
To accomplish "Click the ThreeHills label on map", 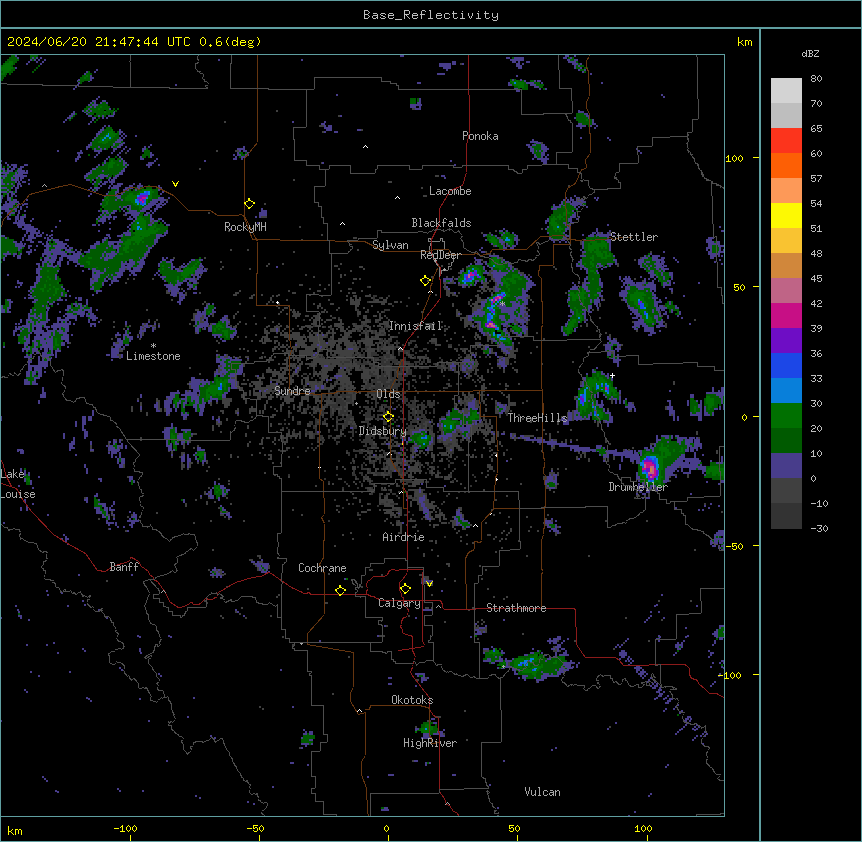I will (x=537, y=418).
